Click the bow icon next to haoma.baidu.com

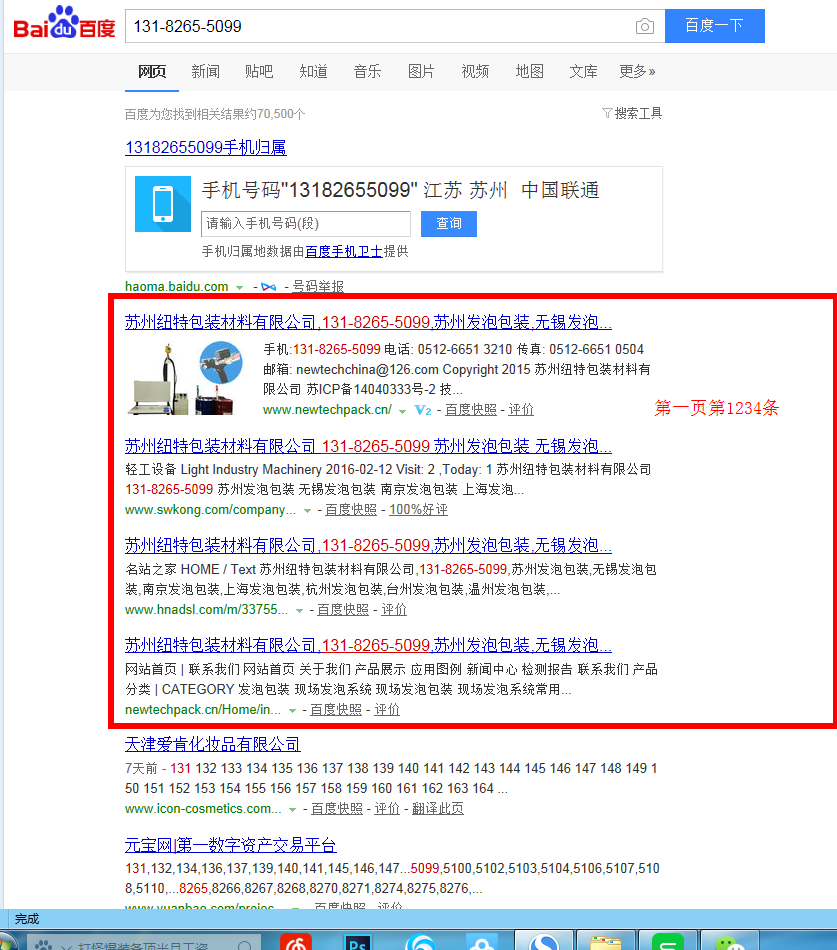coord(268,287)
